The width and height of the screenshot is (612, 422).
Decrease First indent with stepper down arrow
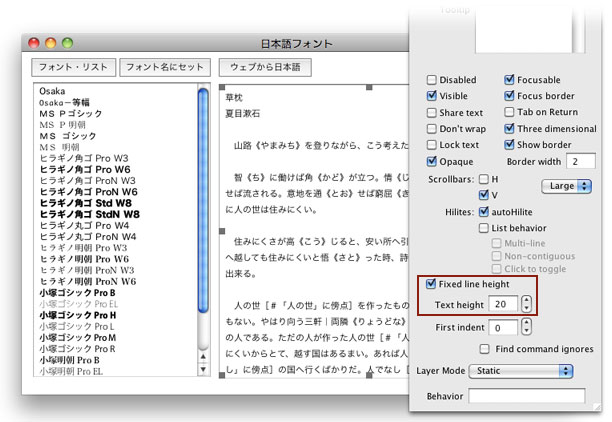click(x=527, y=331)
